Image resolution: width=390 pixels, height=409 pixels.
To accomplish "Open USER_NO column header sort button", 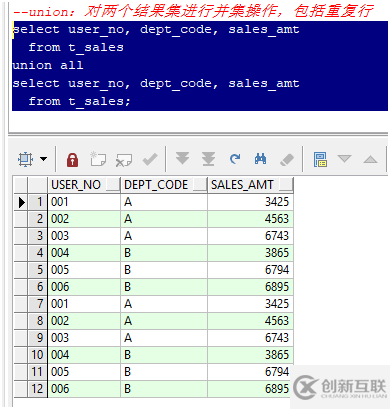I will pyautogui.click(x=112, y=185).
